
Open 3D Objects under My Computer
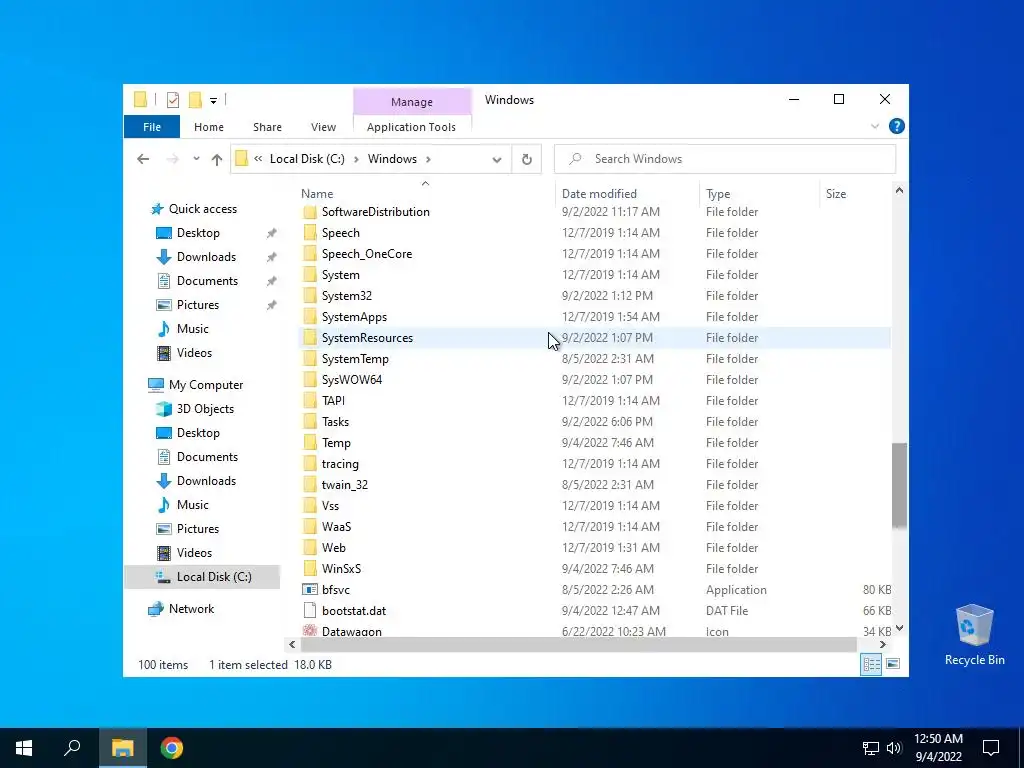click(205, 409)
